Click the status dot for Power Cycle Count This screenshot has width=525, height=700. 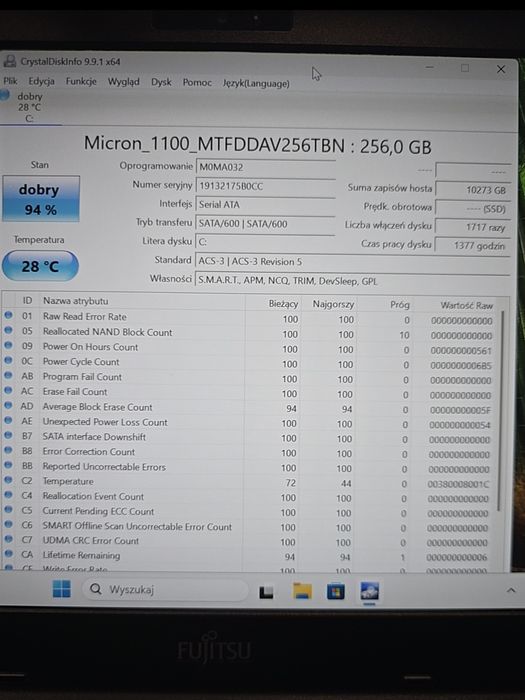pos(8,360)
